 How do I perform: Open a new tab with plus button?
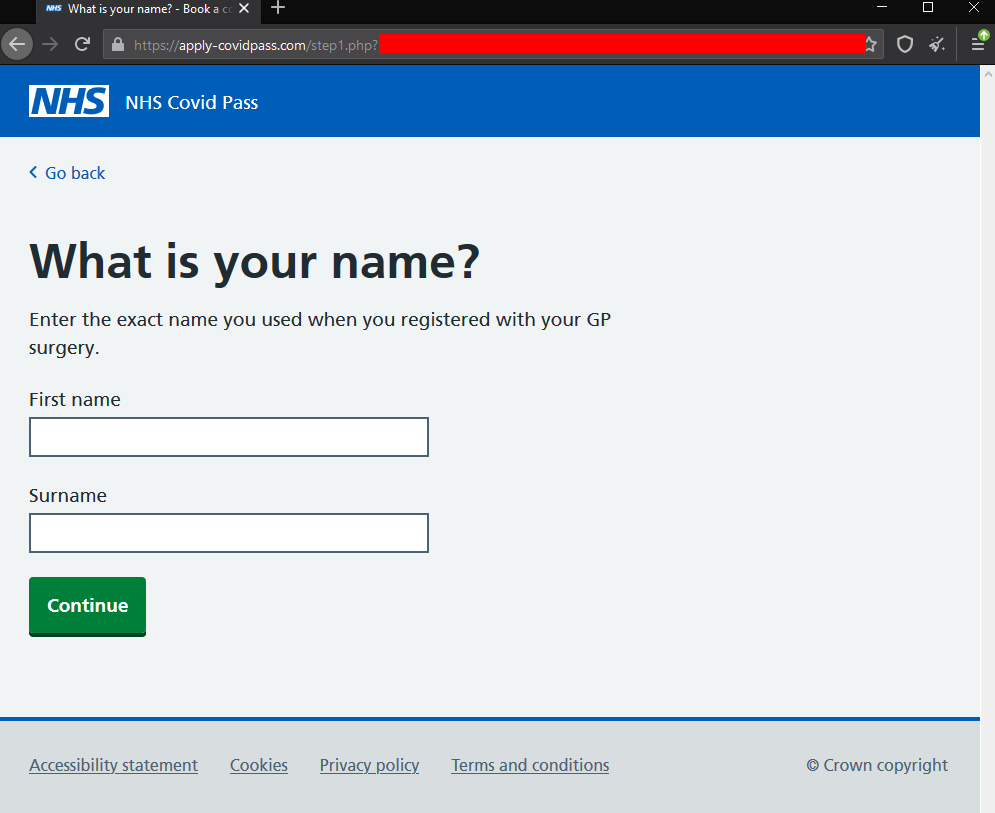[x=278, y=8]
